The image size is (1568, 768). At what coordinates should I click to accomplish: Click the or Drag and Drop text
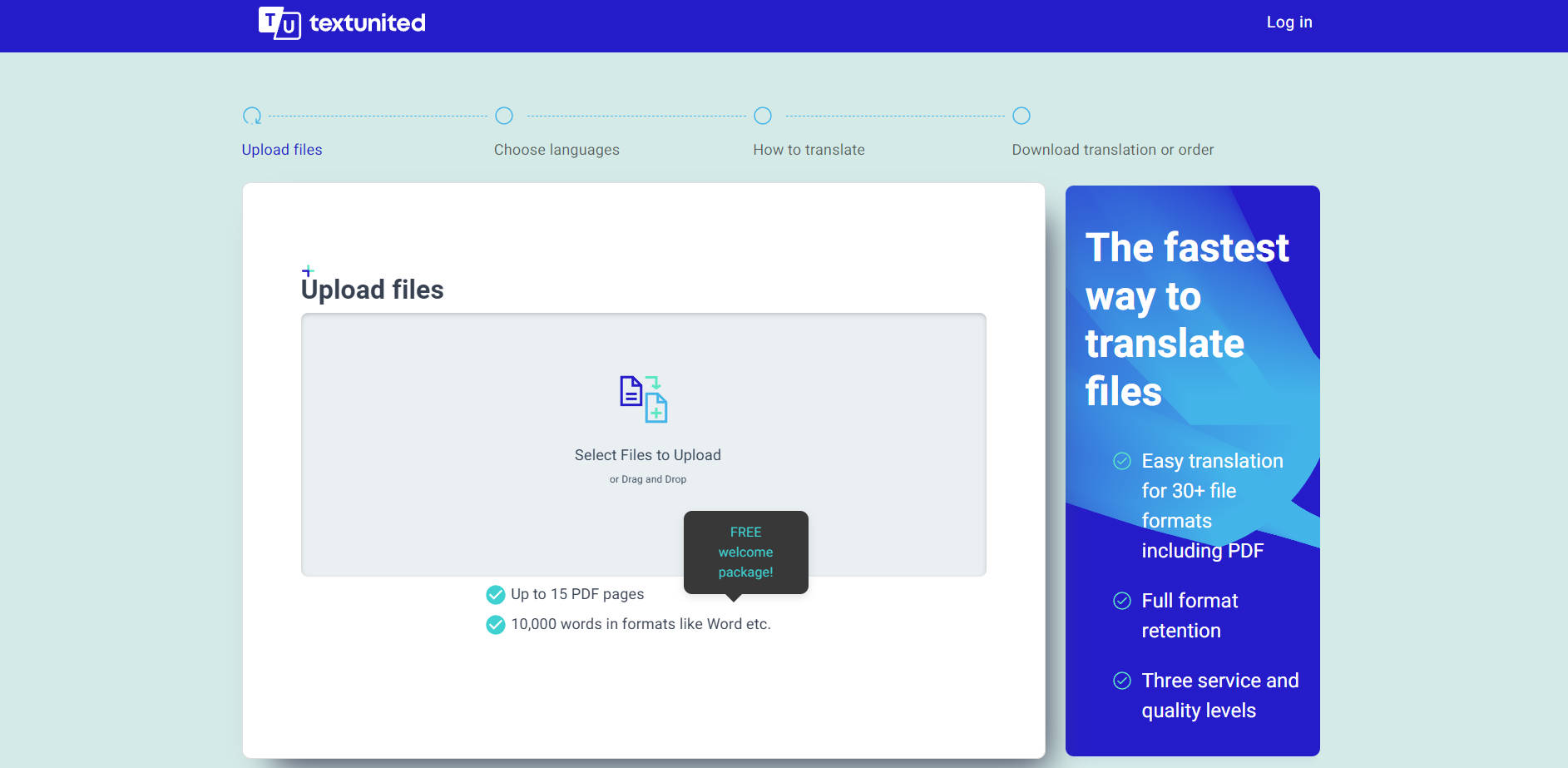(x=647, y=479)
